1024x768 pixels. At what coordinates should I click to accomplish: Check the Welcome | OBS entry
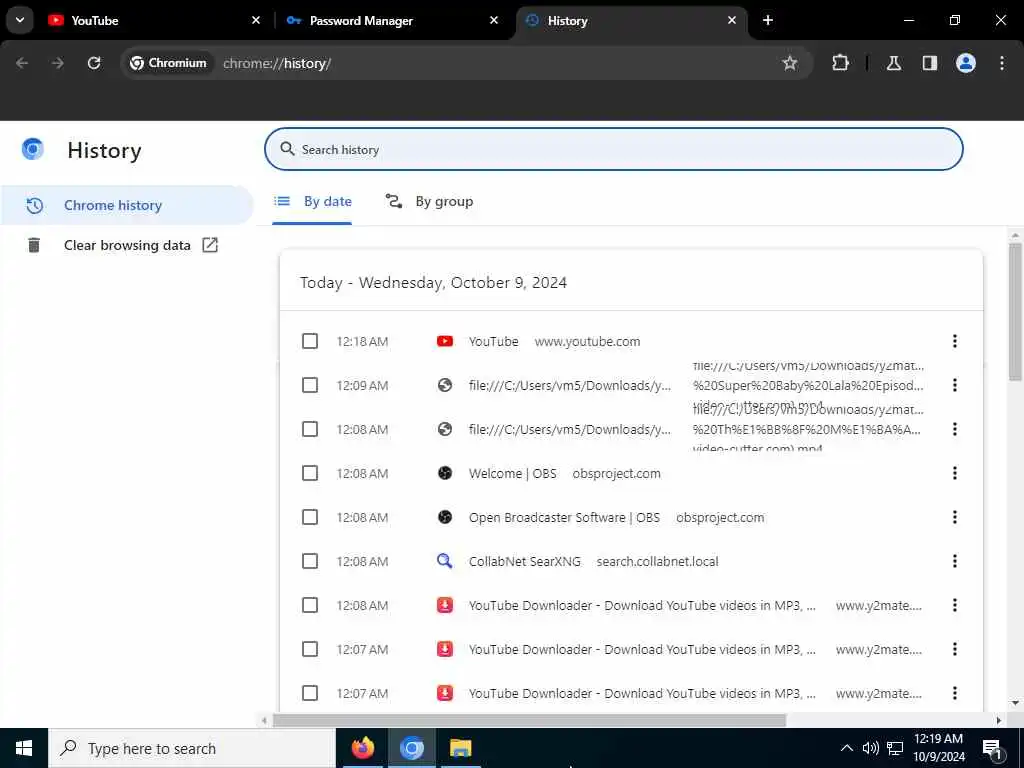[310, 473]
